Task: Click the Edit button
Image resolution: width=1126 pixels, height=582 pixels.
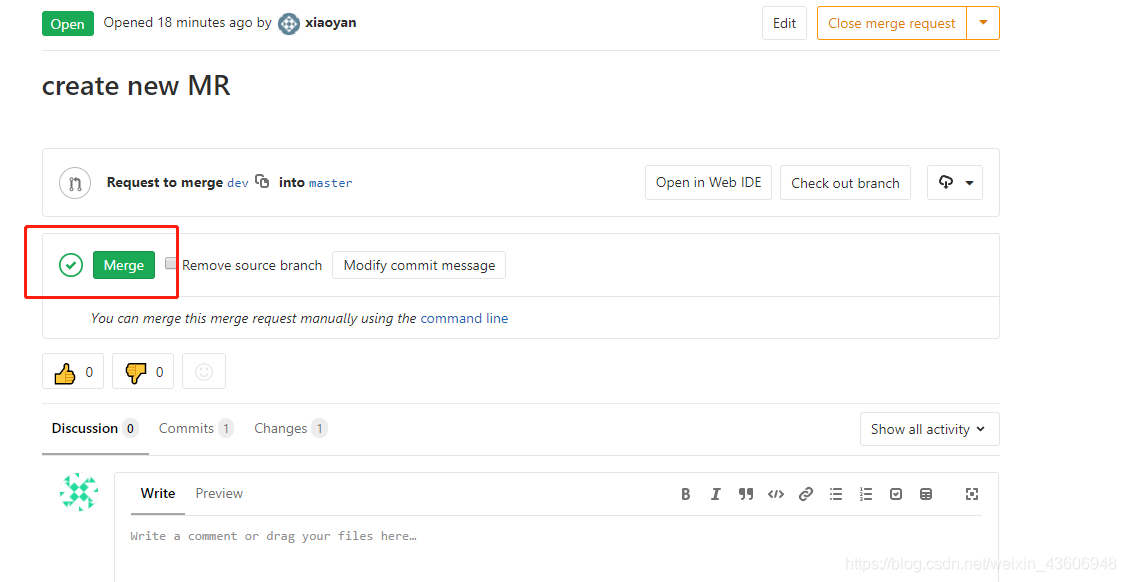Action: tap(784, 23)
